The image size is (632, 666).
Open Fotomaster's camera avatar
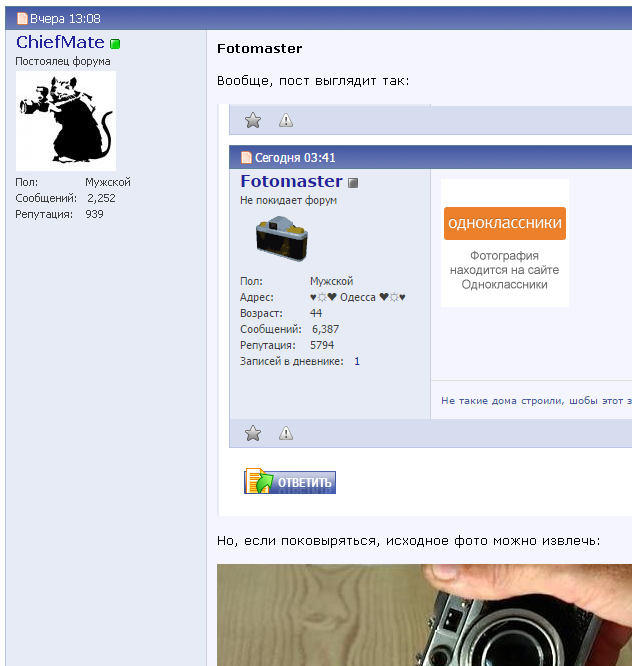pos(282,238)
